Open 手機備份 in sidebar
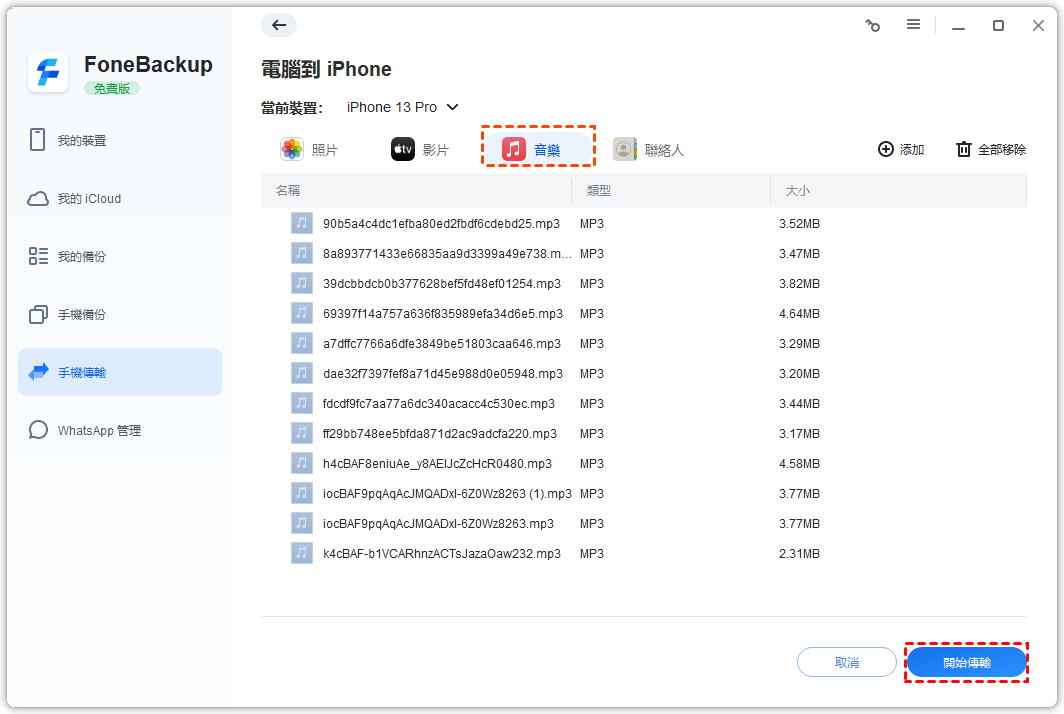 [120, 314]
